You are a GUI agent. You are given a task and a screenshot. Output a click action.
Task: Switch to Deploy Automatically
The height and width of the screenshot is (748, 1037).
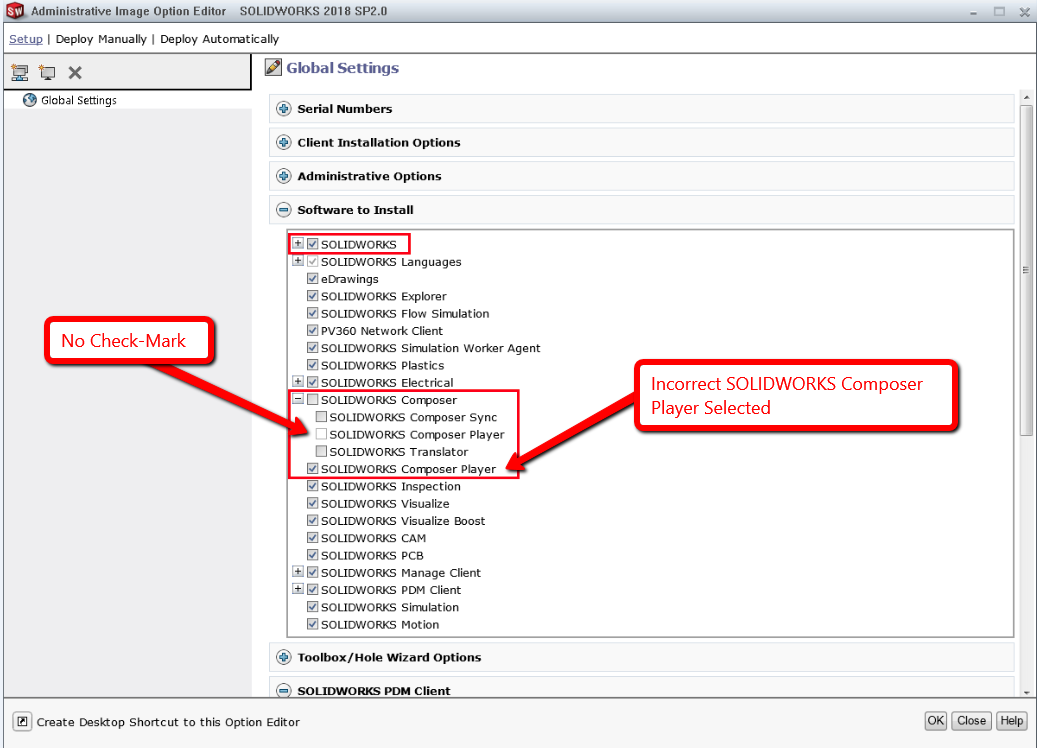coord(220,39)
